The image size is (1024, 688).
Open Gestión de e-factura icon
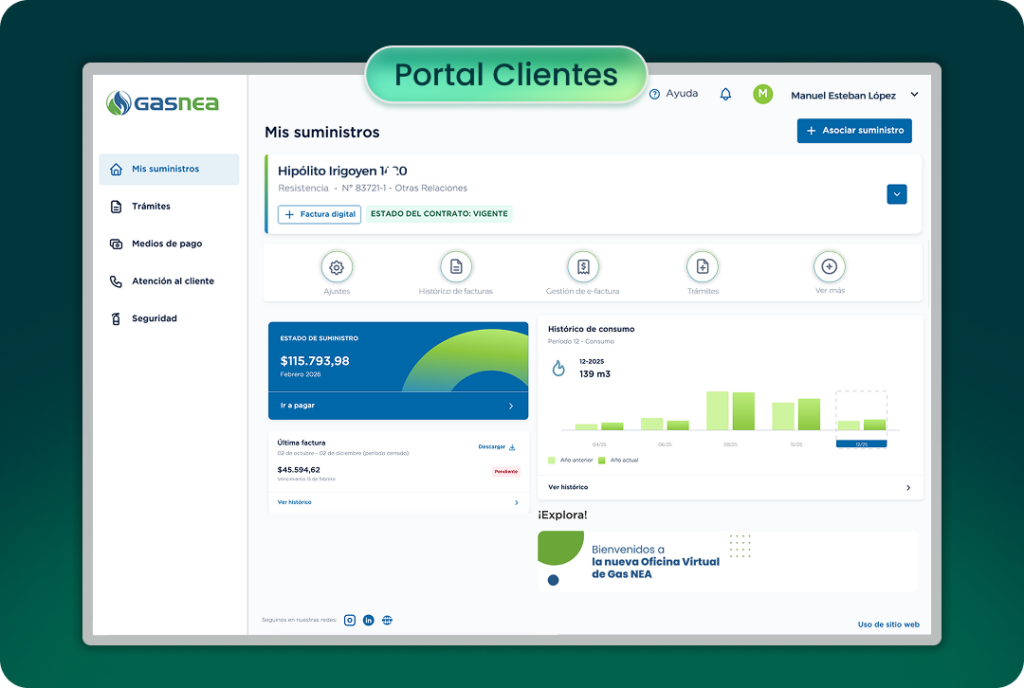583,267
